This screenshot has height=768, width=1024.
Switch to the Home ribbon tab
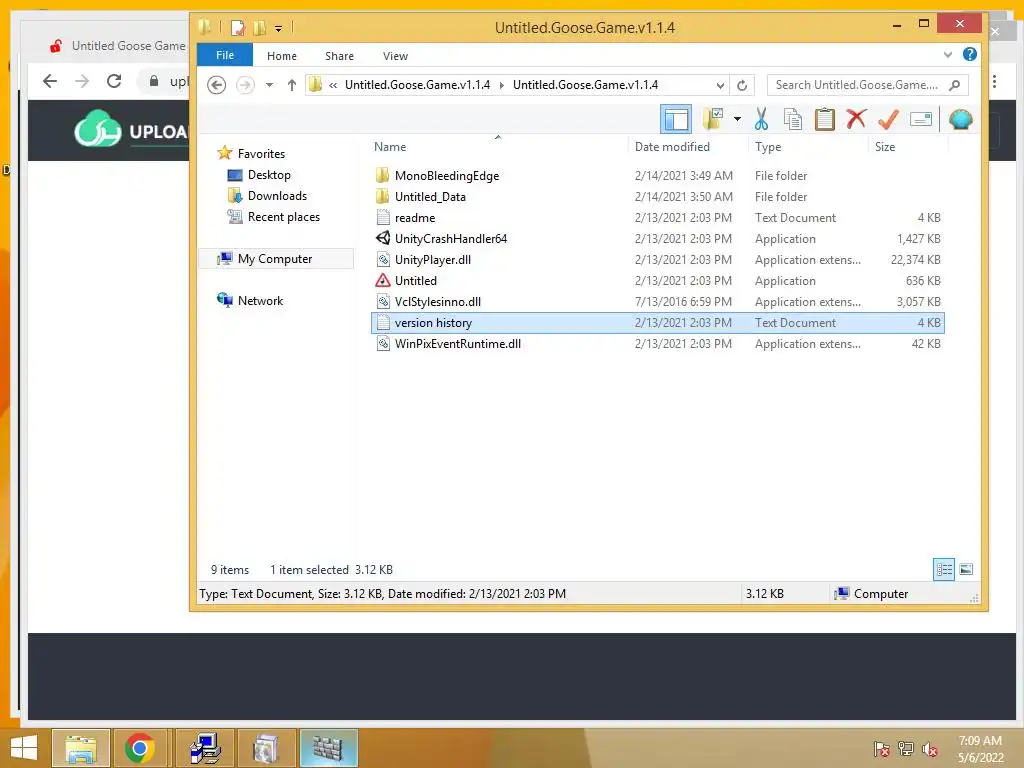click(x=281, y=56)
